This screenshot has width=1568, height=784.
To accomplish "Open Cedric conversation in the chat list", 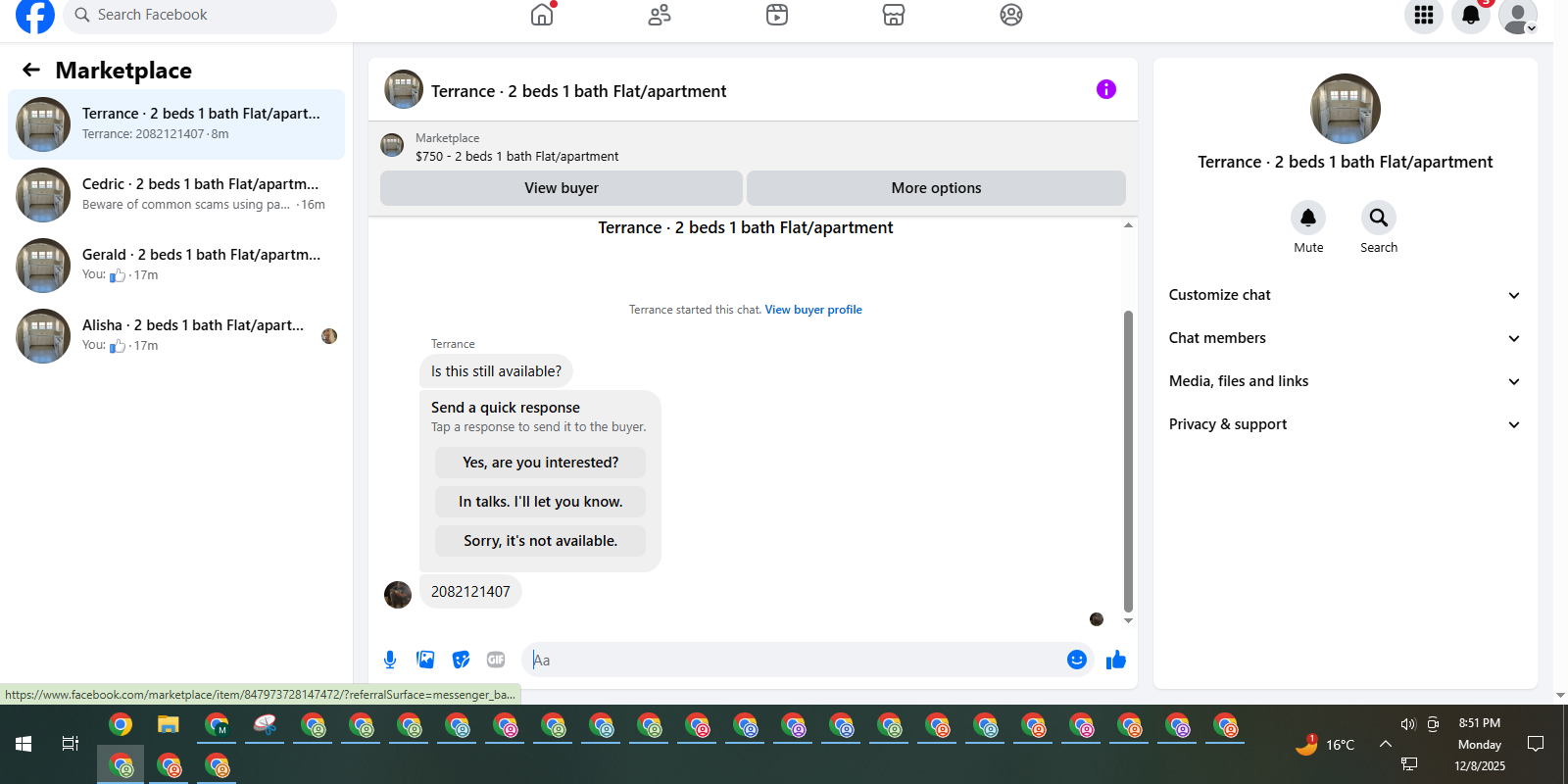I will point(176,195).
